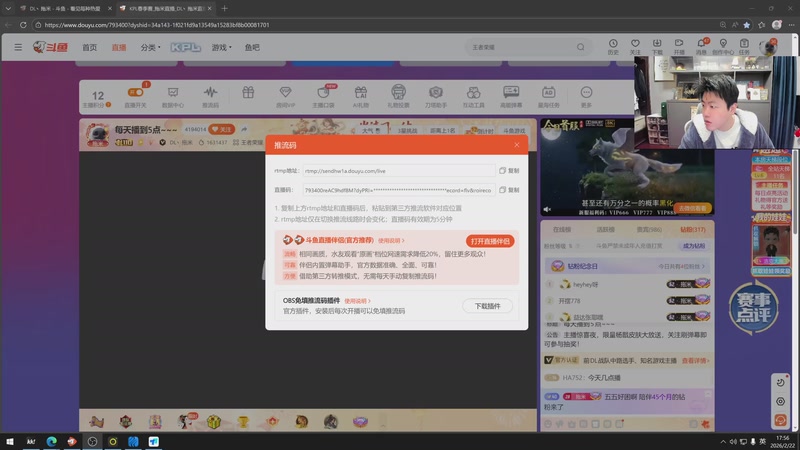This screenshot has height=450, width=800.
Task: Open system tray overflow chevron
Action: [723, 441]
